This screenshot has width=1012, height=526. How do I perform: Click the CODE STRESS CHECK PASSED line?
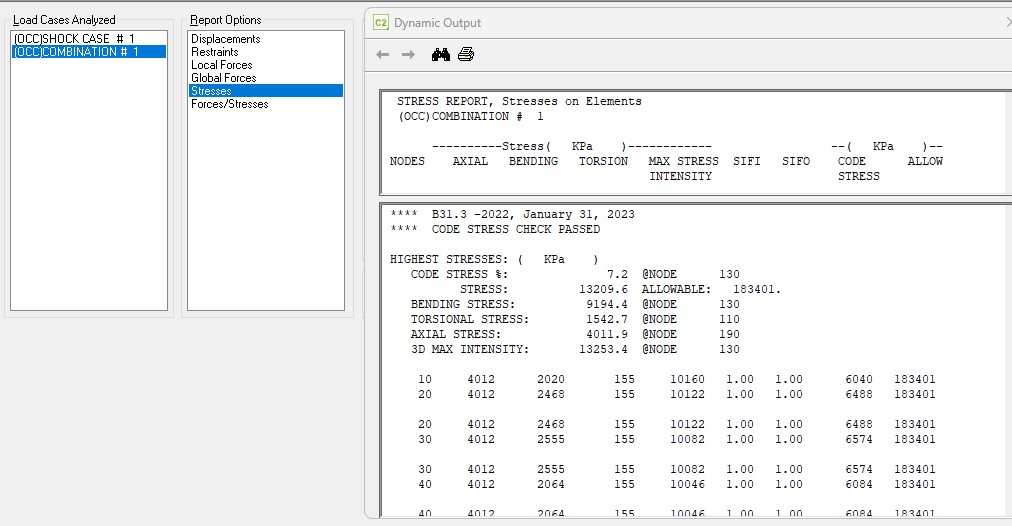point(515,229)
